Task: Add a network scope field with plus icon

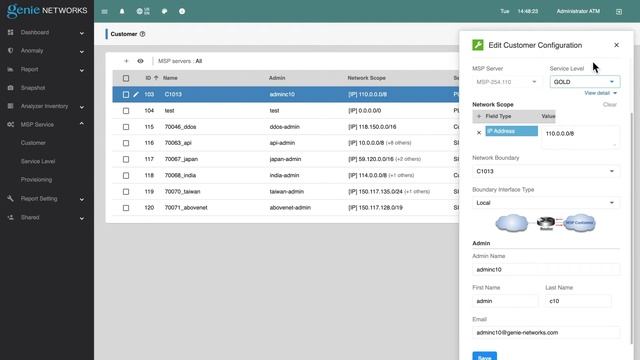Action: pos(479,116)
